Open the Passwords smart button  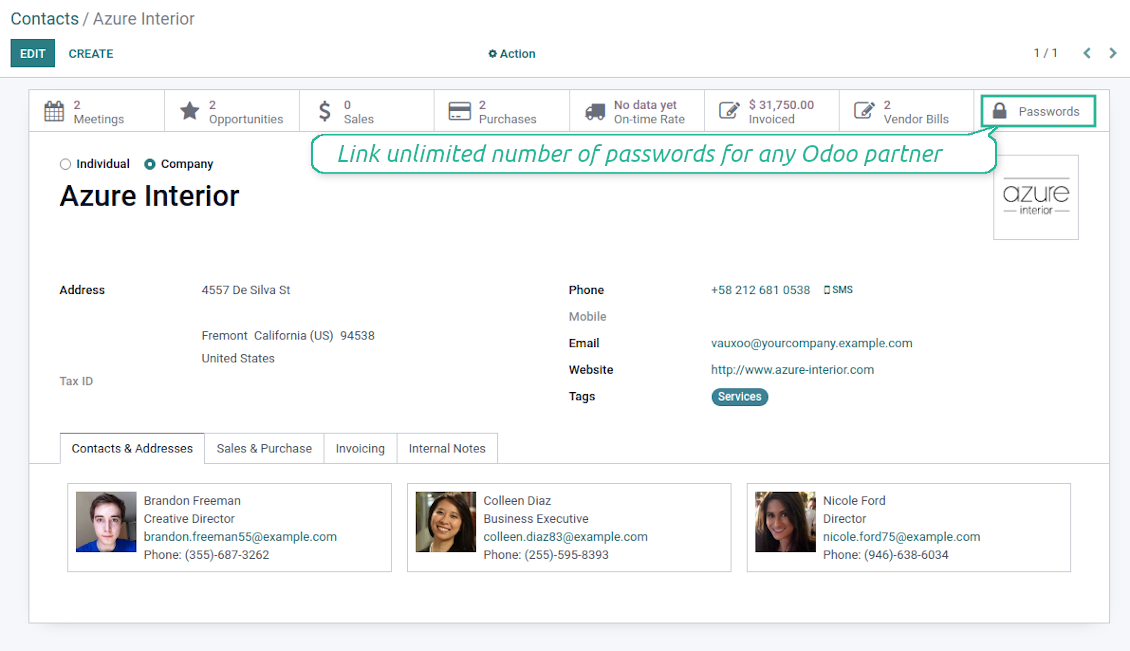(1038, 111)
